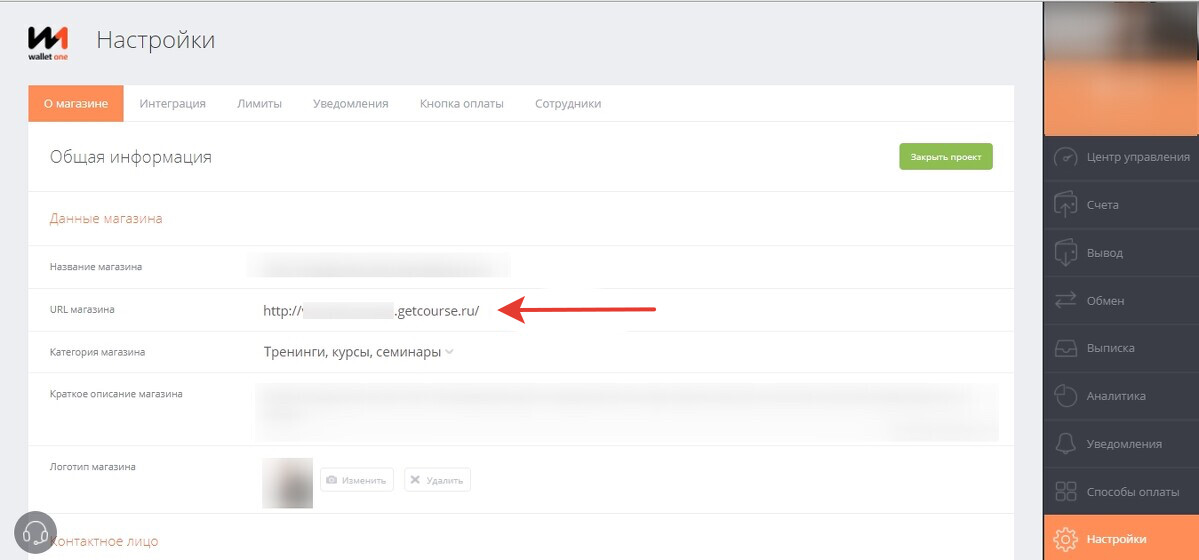Switch to the Лимиты tab
This screenshot has height=560, width=1199.
(x=259, y=104)
